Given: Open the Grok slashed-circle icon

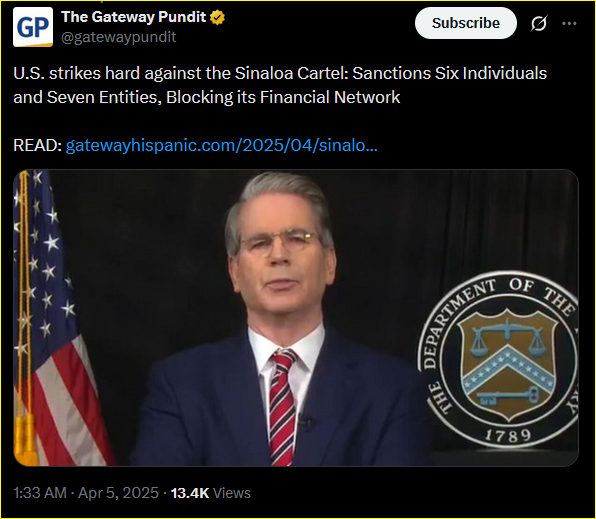Looking at the screenshot, I should tap(539, 24).
